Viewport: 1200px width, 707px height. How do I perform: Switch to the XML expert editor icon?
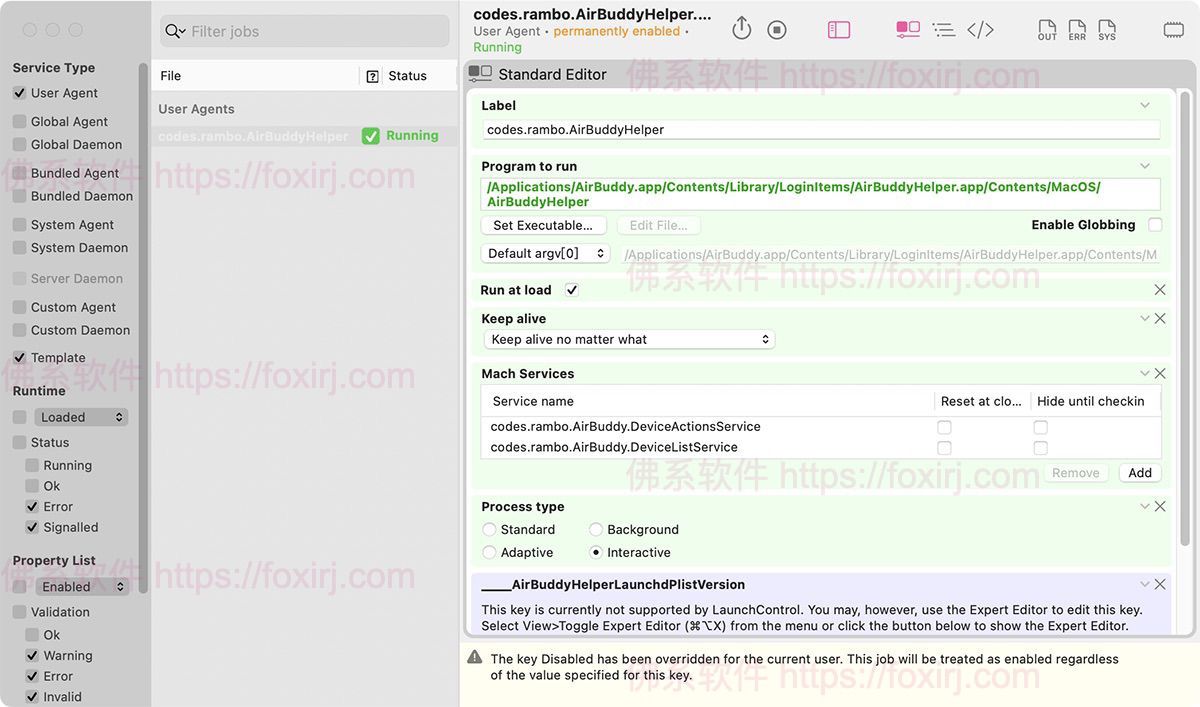click(x=980, y=30)
